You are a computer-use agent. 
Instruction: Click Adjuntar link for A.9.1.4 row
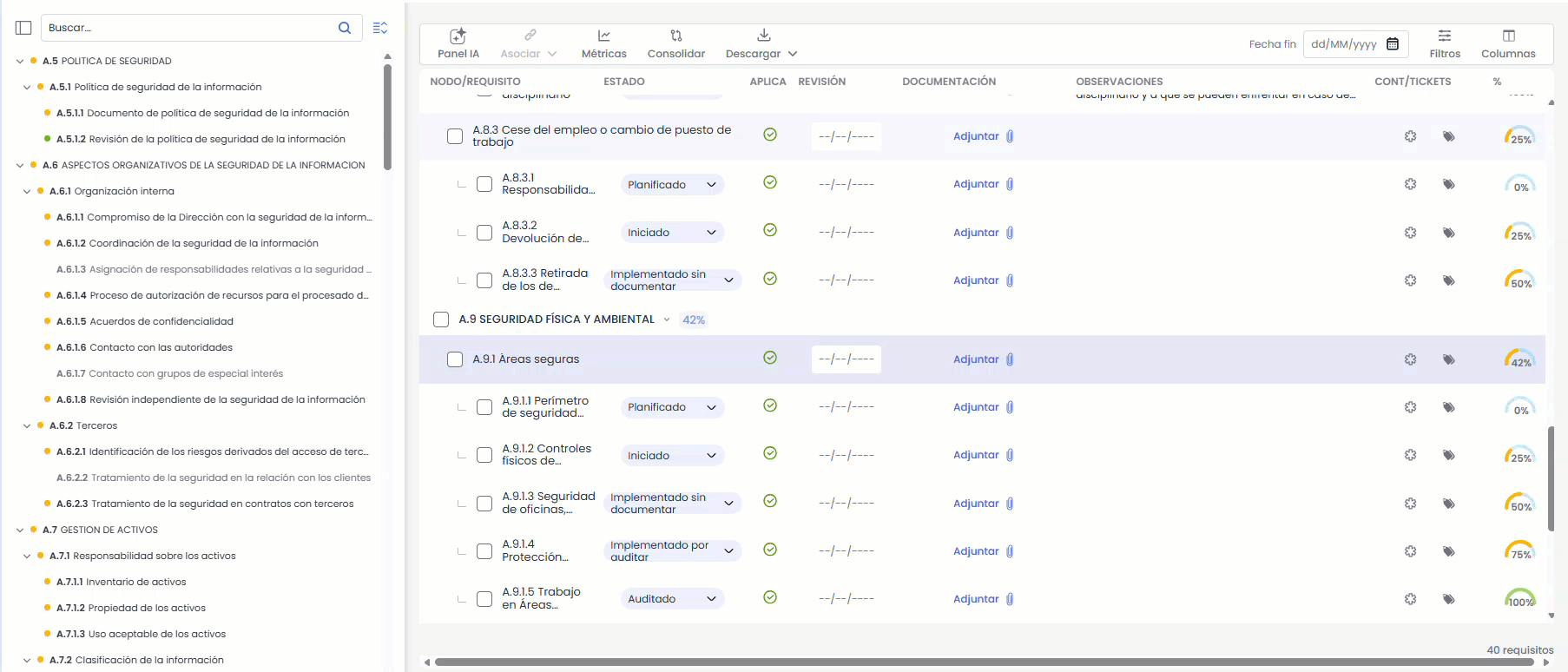(976, 551)
